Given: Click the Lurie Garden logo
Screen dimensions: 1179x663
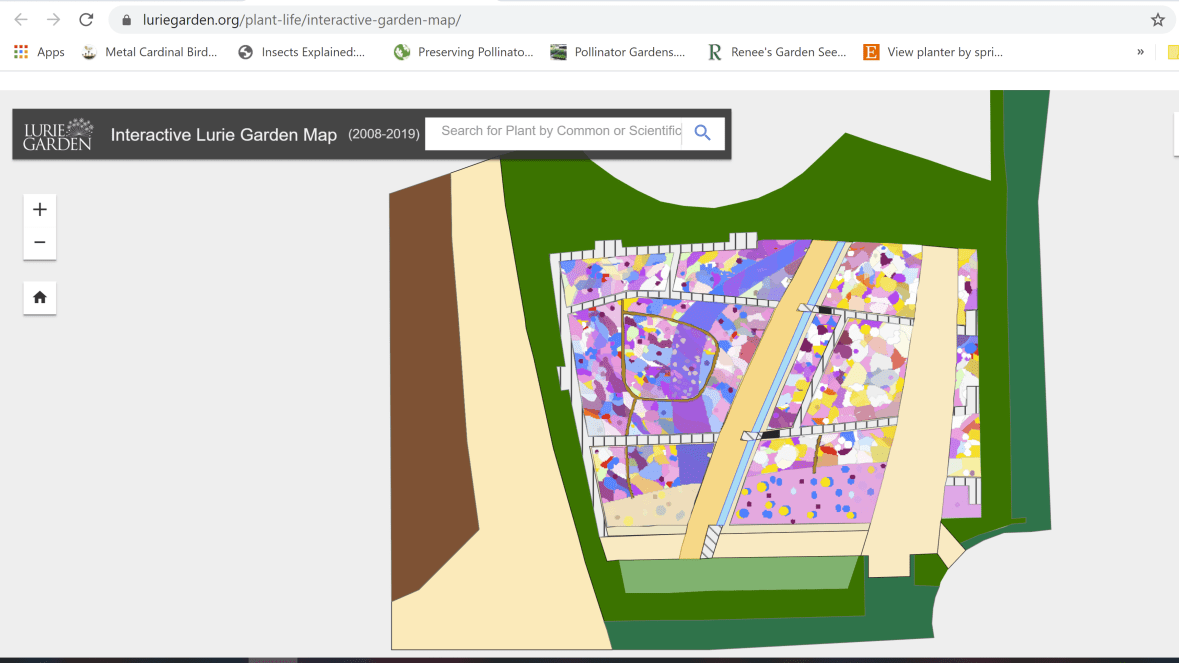Looking at the screenshot, I should (59, 134).
